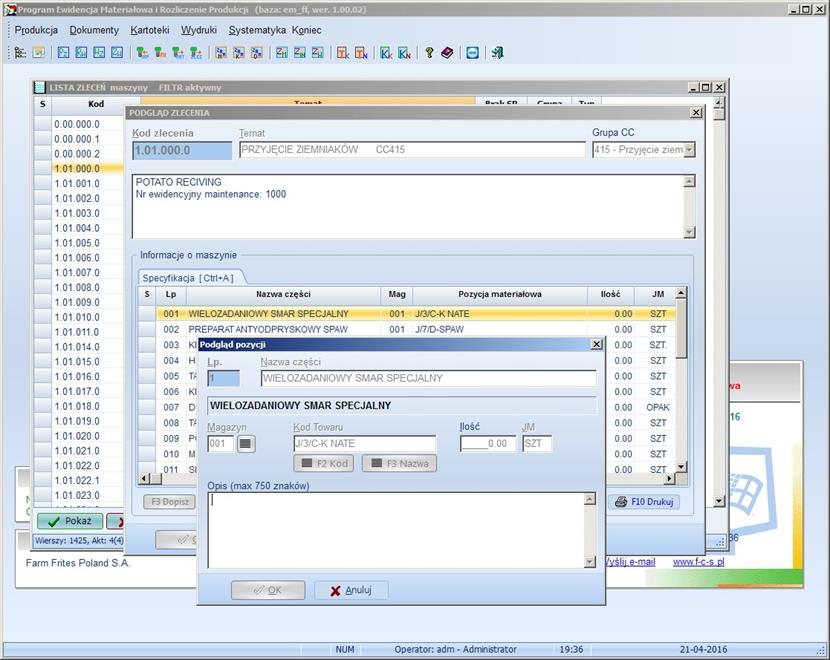Viewport: 830px width, 660px height.
Task: Click the green Pokaż button
Action: point(69,521)
